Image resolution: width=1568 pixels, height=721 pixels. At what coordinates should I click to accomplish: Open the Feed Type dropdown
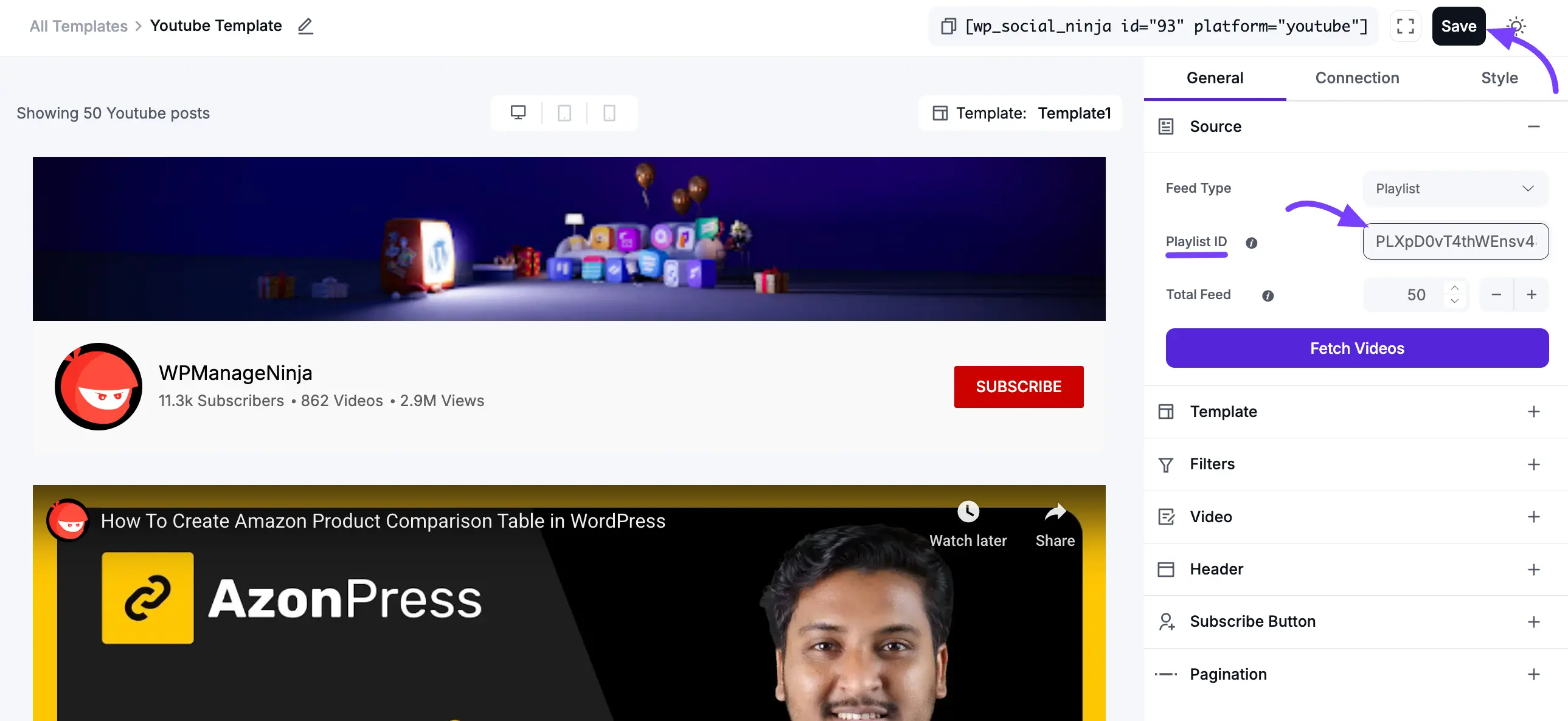click(x=1455, y=188)
